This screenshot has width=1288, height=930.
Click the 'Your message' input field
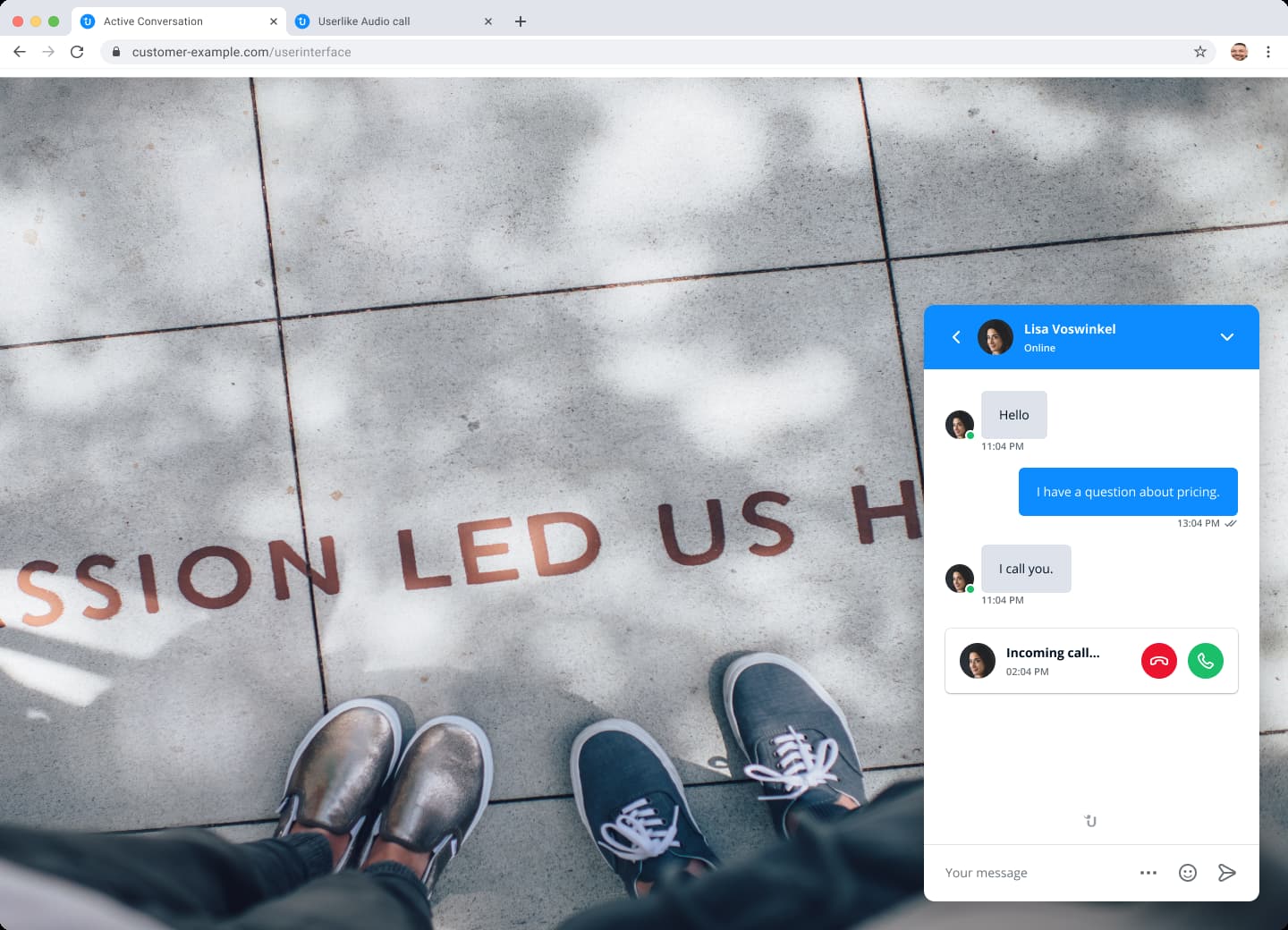(x=1033, y=873)
